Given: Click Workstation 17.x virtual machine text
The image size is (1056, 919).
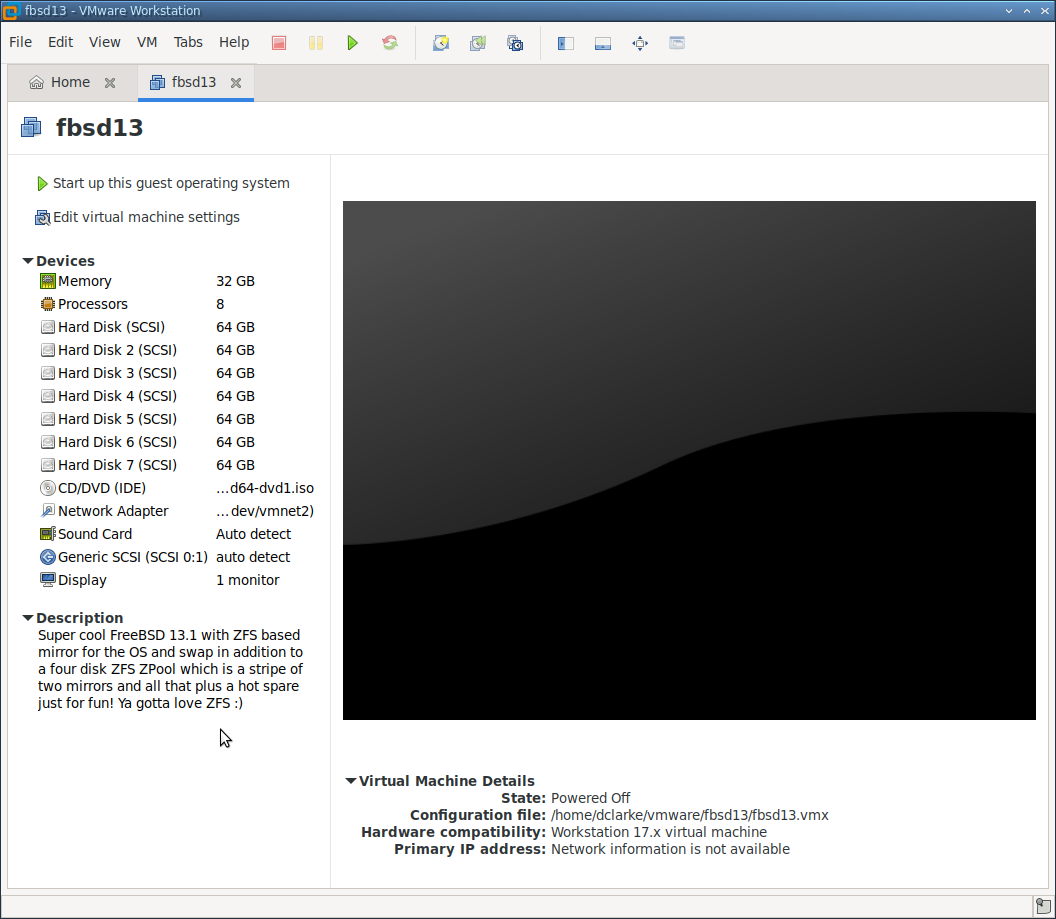Looking at the screenshot, I should (659, 832).
